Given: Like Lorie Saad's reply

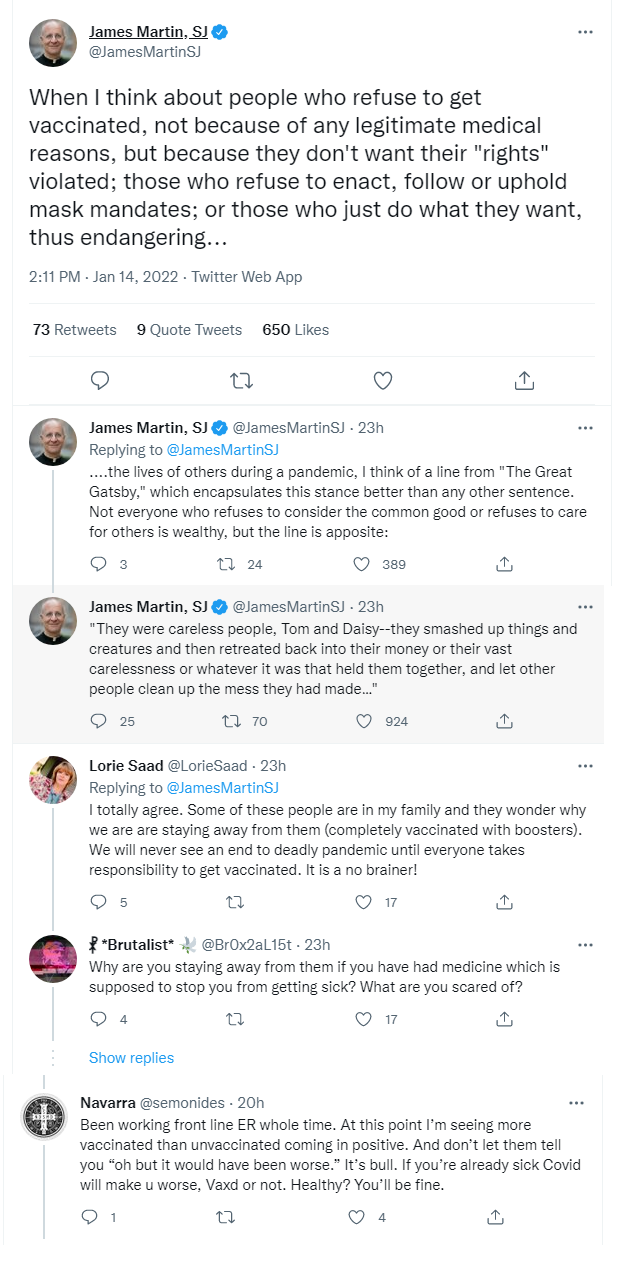Looking at the screenshot, I should coord(363,902).
